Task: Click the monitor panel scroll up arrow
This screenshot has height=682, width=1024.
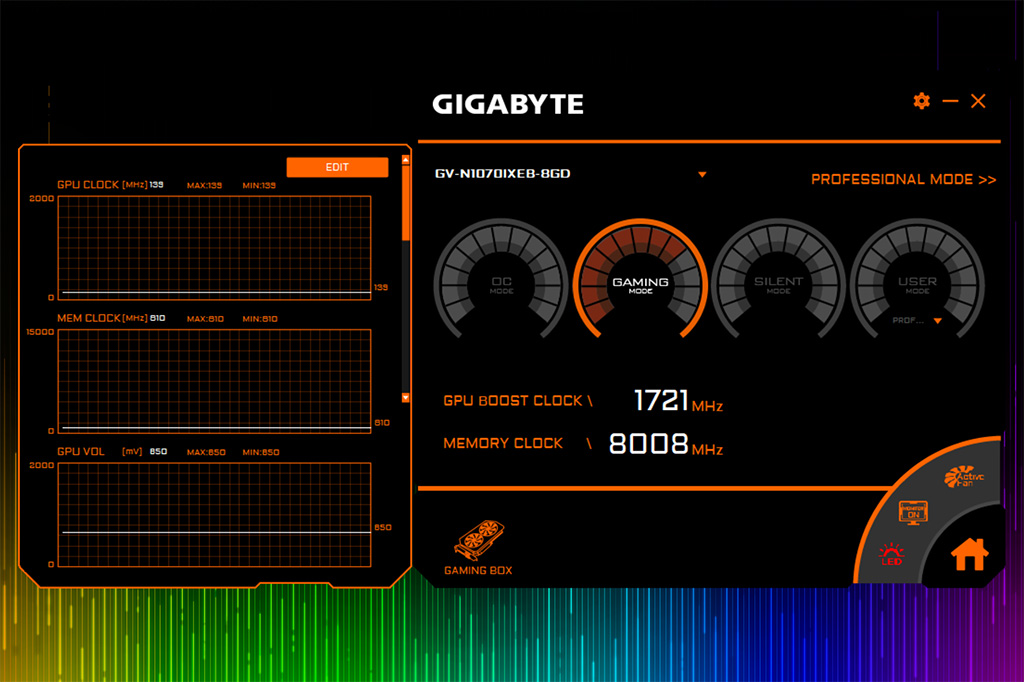Action: [x=406, y=160]
